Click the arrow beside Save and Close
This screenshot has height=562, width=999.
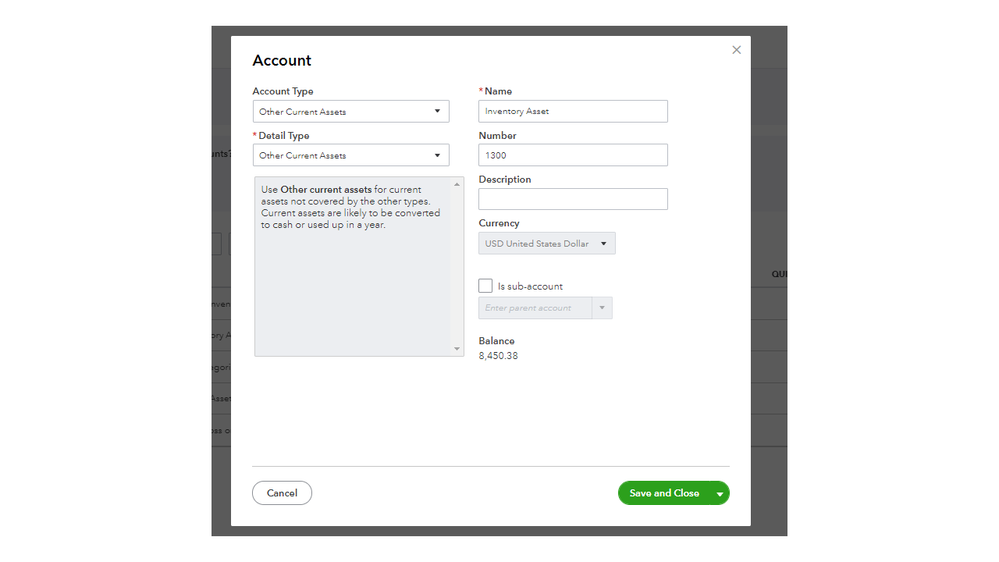tap(719, 494)
